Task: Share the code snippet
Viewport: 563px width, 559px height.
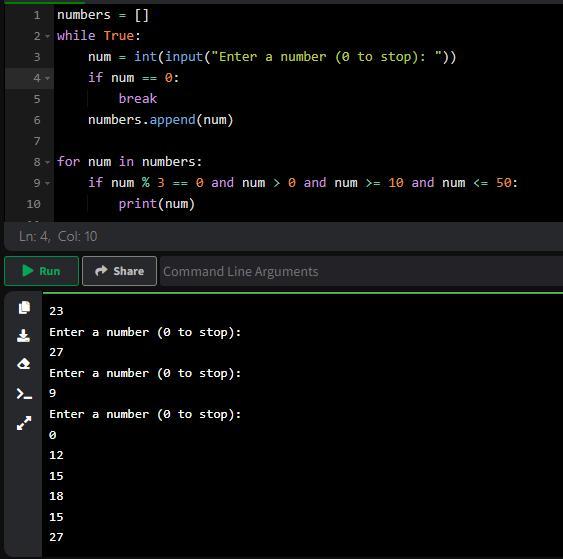Action: coord(119,271)
